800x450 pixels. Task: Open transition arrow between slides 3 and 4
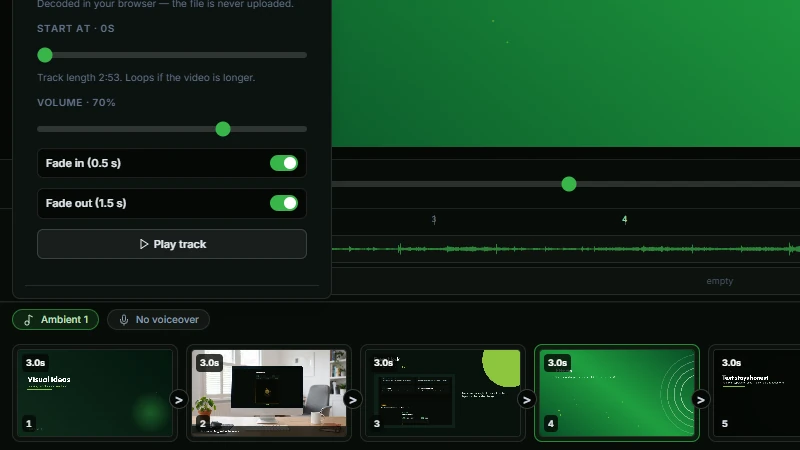point(527,400)
